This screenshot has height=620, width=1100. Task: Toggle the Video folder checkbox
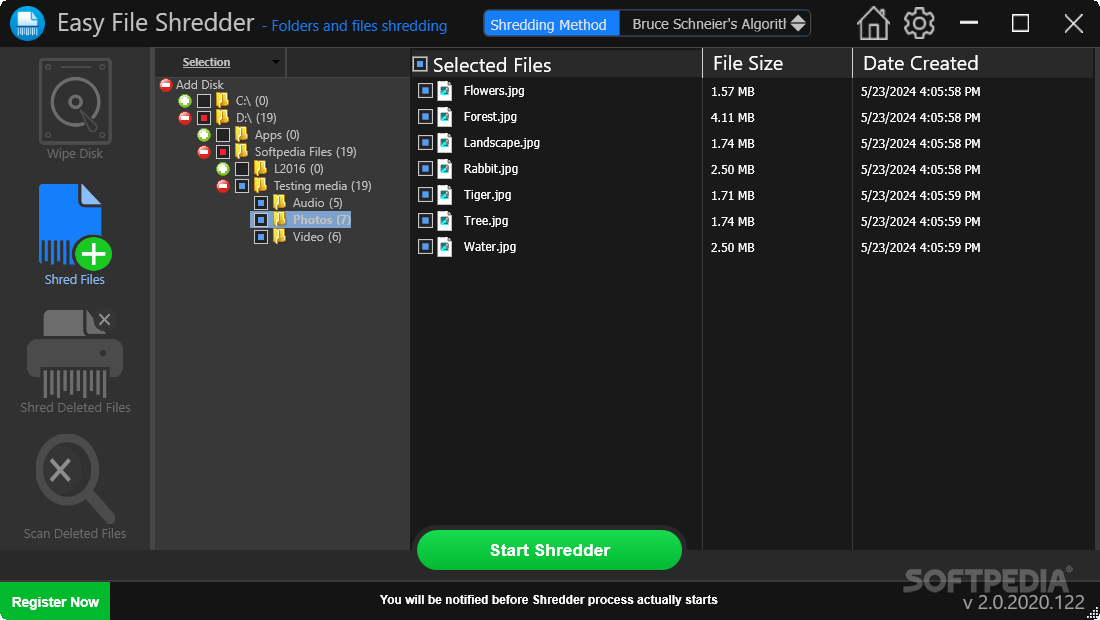pyautogui.click(x=260, y=237)
